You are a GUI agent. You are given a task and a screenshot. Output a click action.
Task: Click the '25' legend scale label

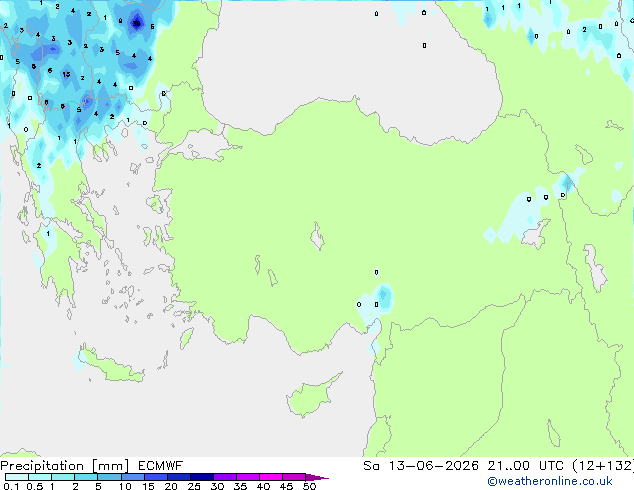(194, 486)
